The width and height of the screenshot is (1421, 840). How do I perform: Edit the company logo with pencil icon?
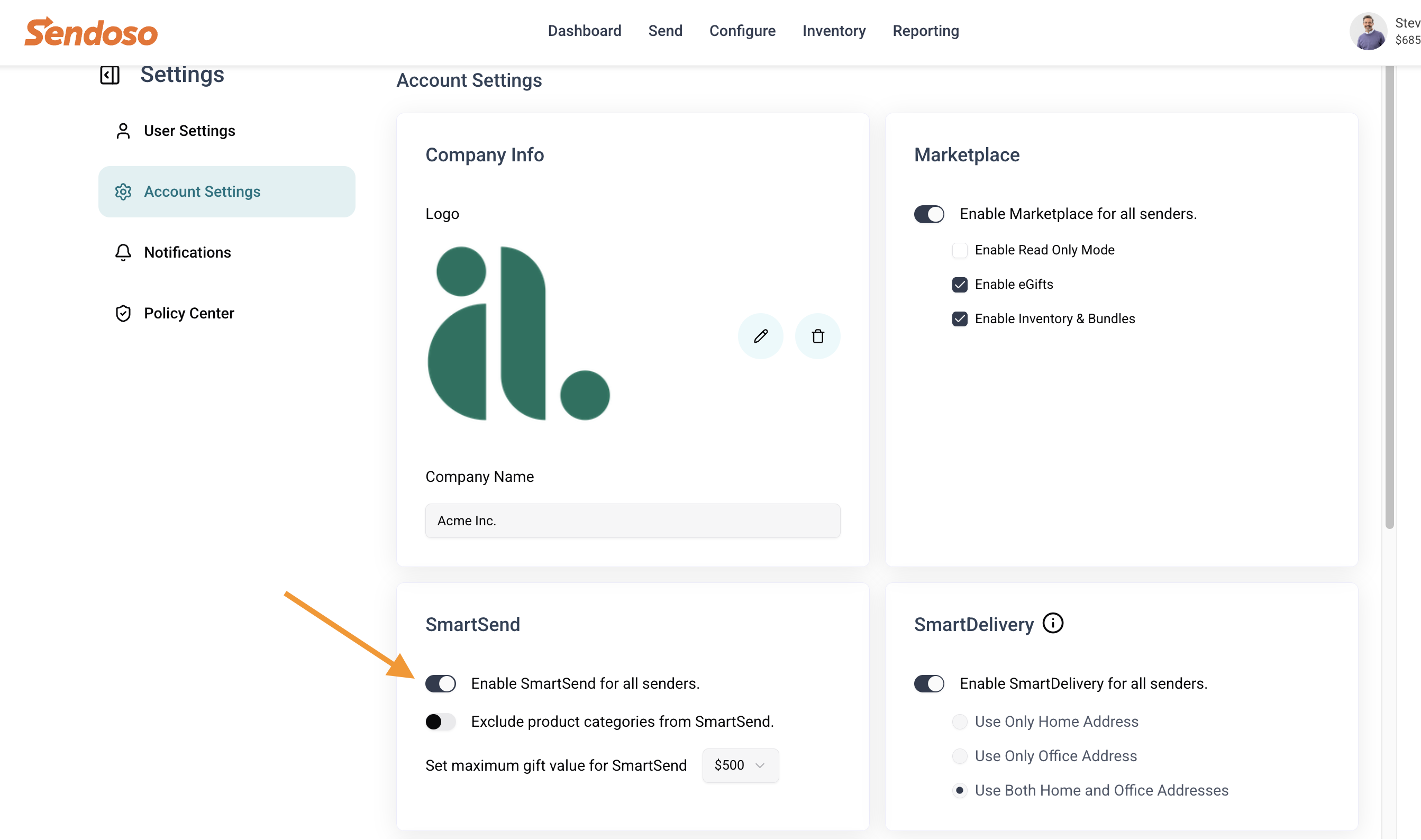tap(760, 336)
